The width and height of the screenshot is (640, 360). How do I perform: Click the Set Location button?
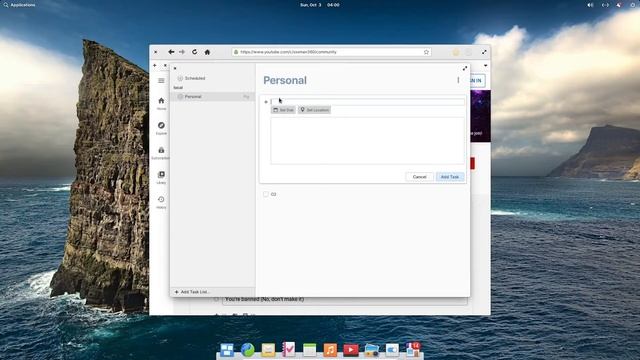coord(314,110)
